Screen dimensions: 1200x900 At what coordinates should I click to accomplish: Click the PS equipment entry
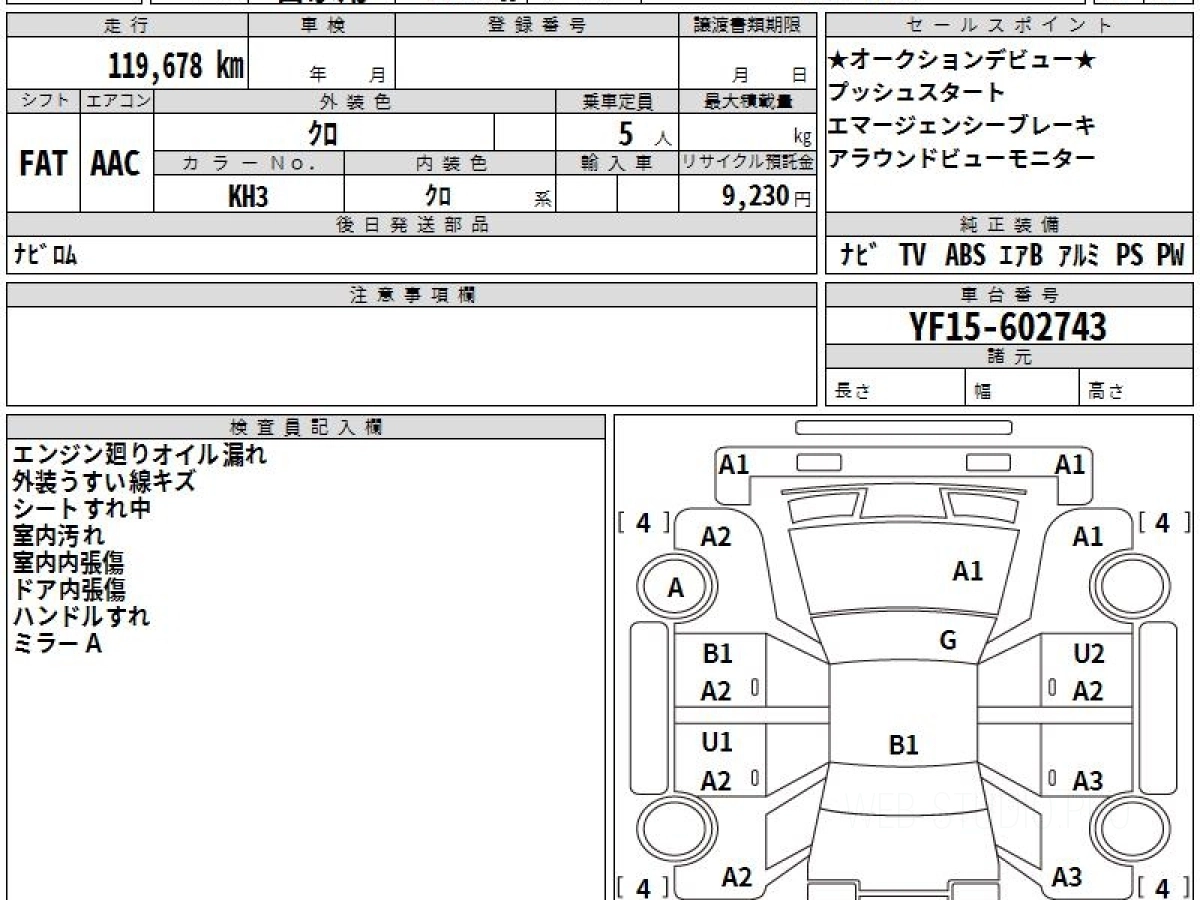tap(1130, 256)
